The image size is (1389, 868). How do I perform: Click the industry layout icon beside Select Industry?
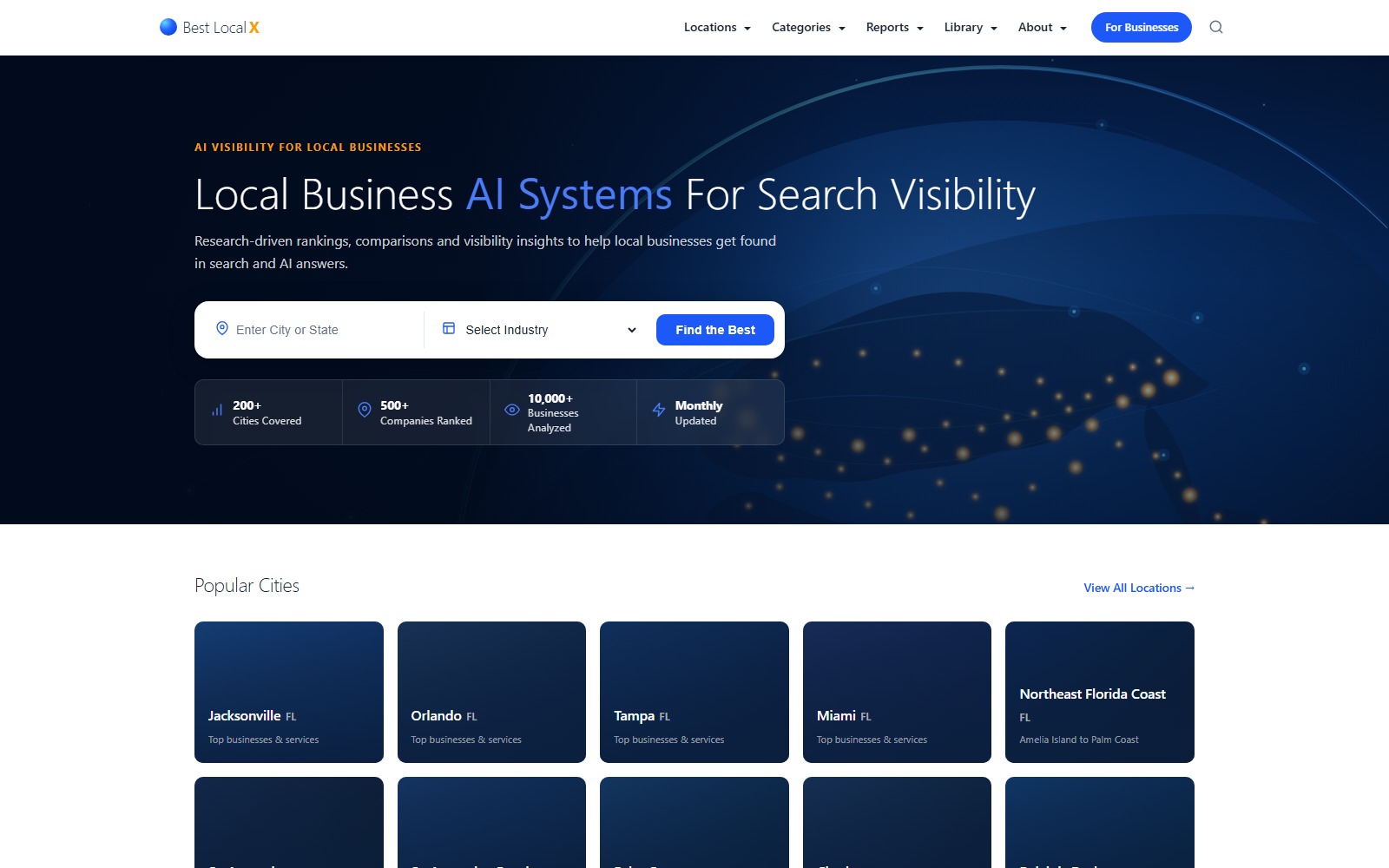tap(449, 328)
